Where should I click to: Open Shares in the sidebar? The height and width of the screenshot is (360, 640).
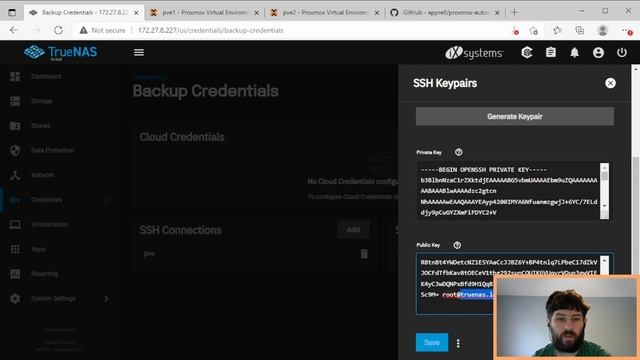pos(40,126)
